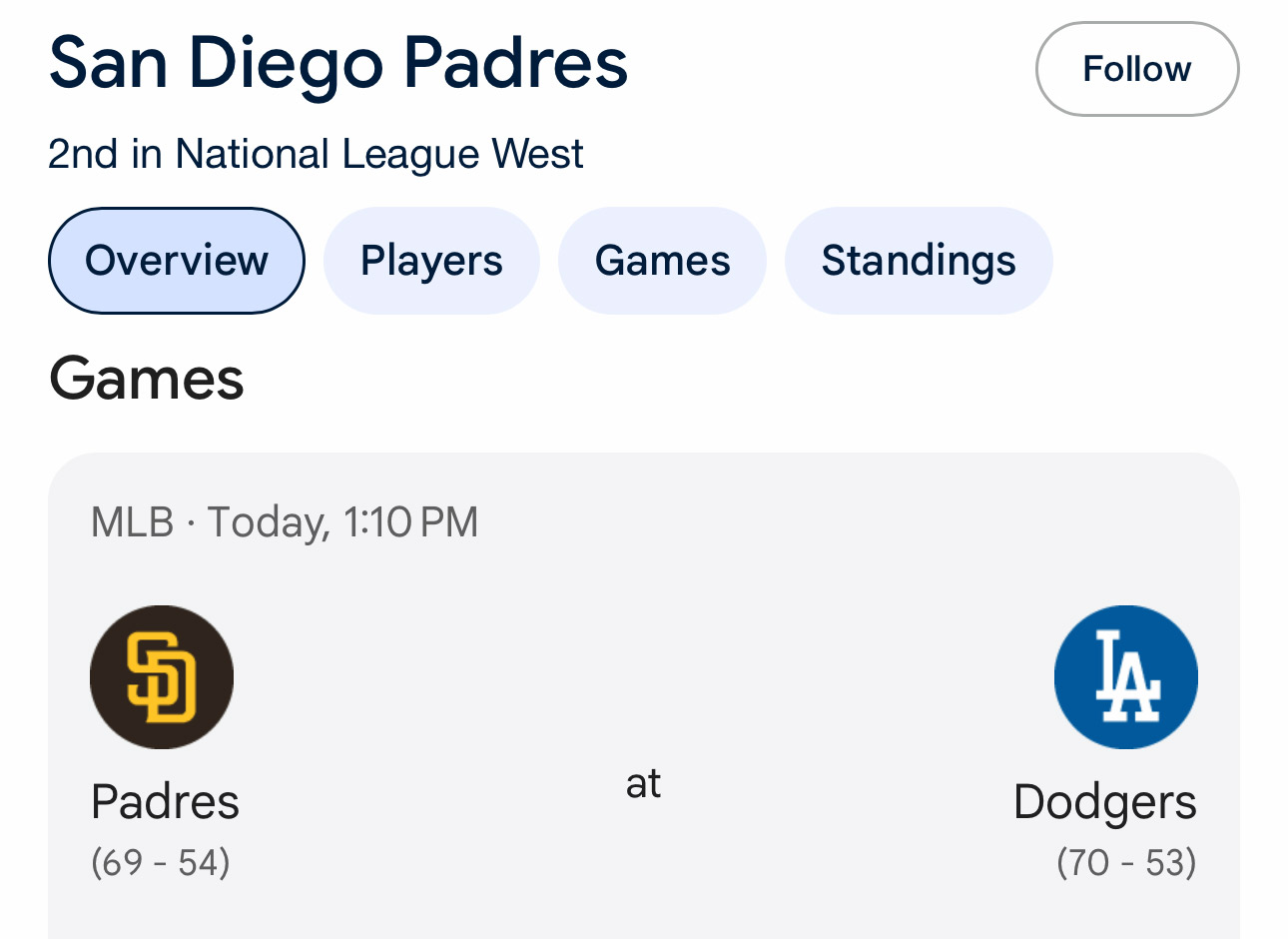Select the Dodgers team name in game card

(1104, 802)
